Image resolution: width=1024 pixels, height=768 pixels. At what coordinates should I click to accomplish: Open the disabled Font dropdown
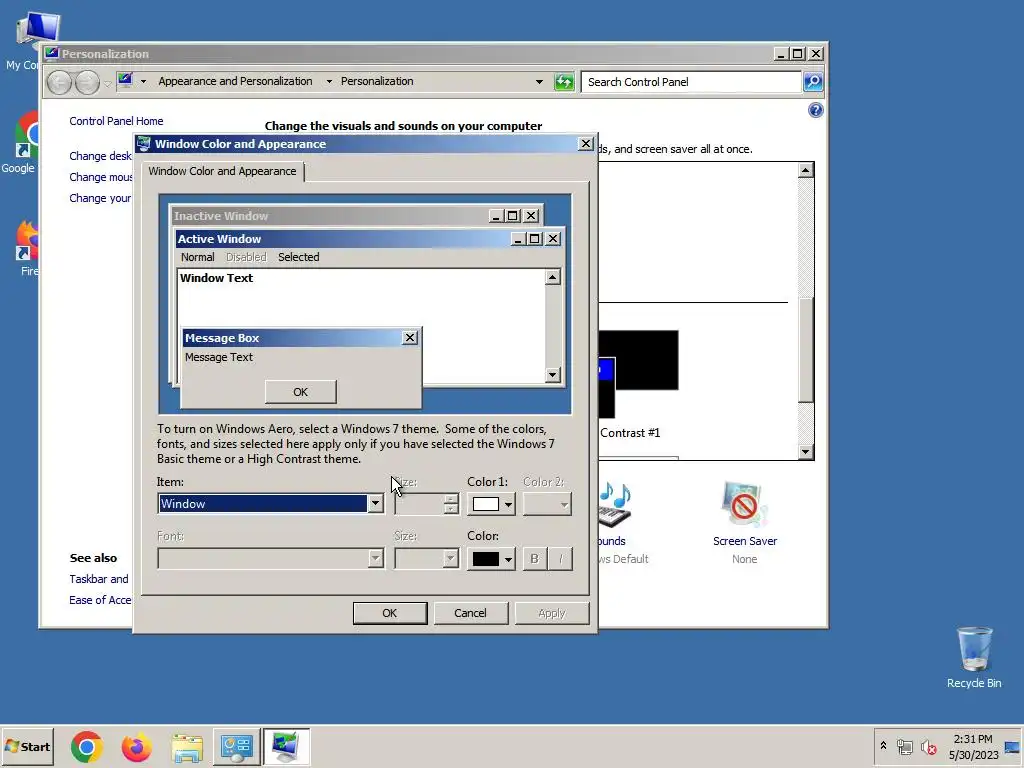270,558
